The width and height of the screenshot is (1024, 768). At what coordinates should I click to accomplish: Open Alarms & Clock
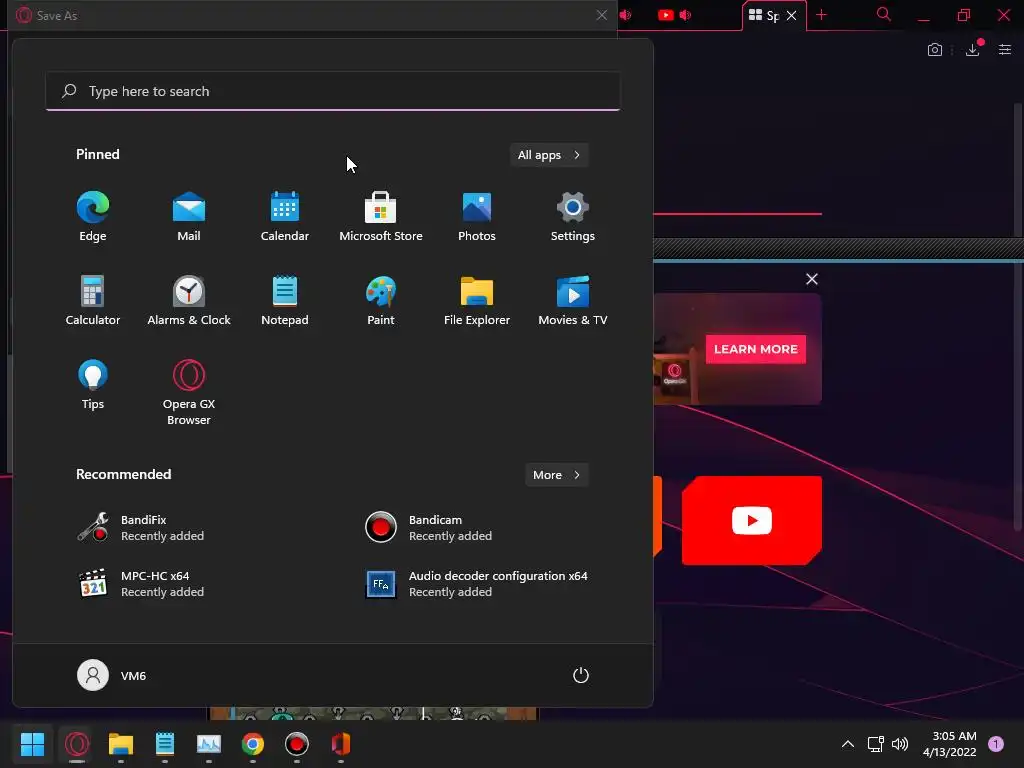(189, 301)
